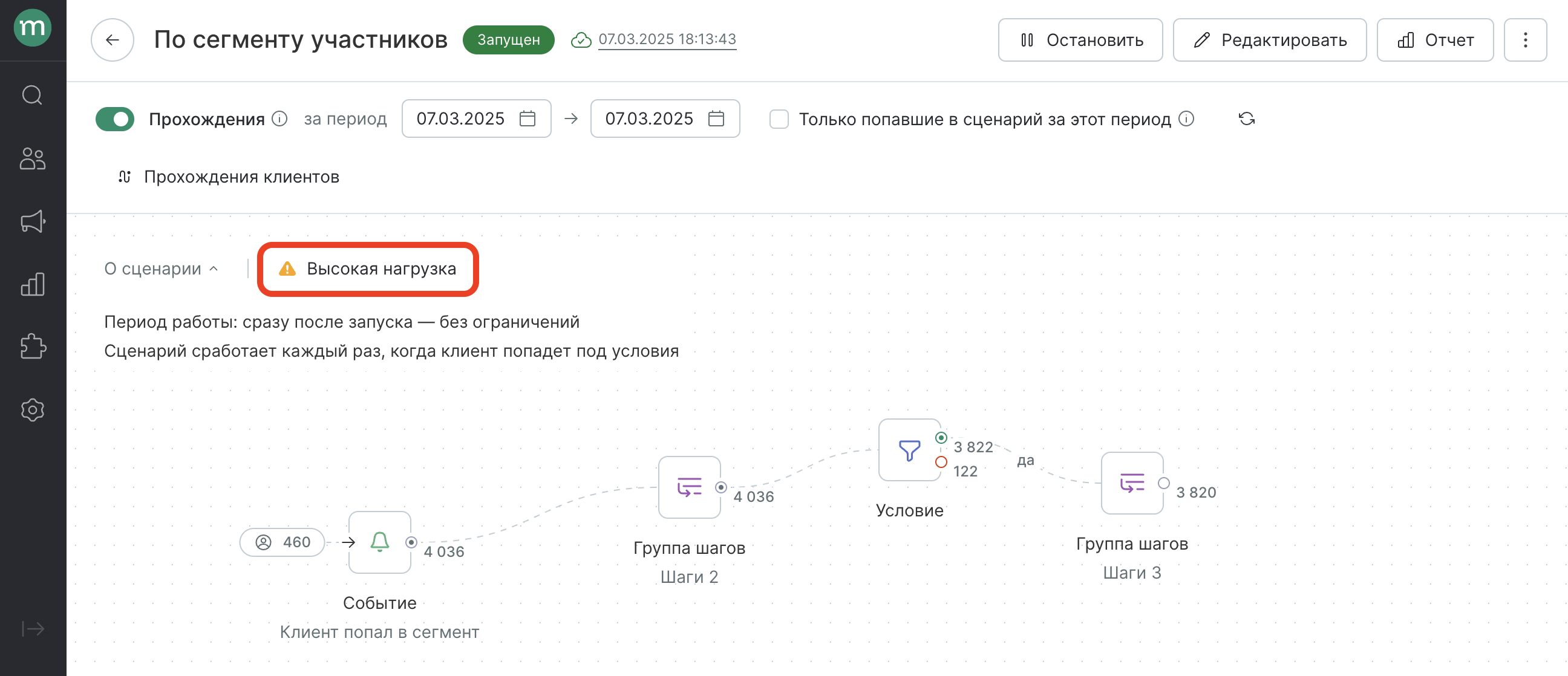Select the Событие bell node

[x=380, y=542]
